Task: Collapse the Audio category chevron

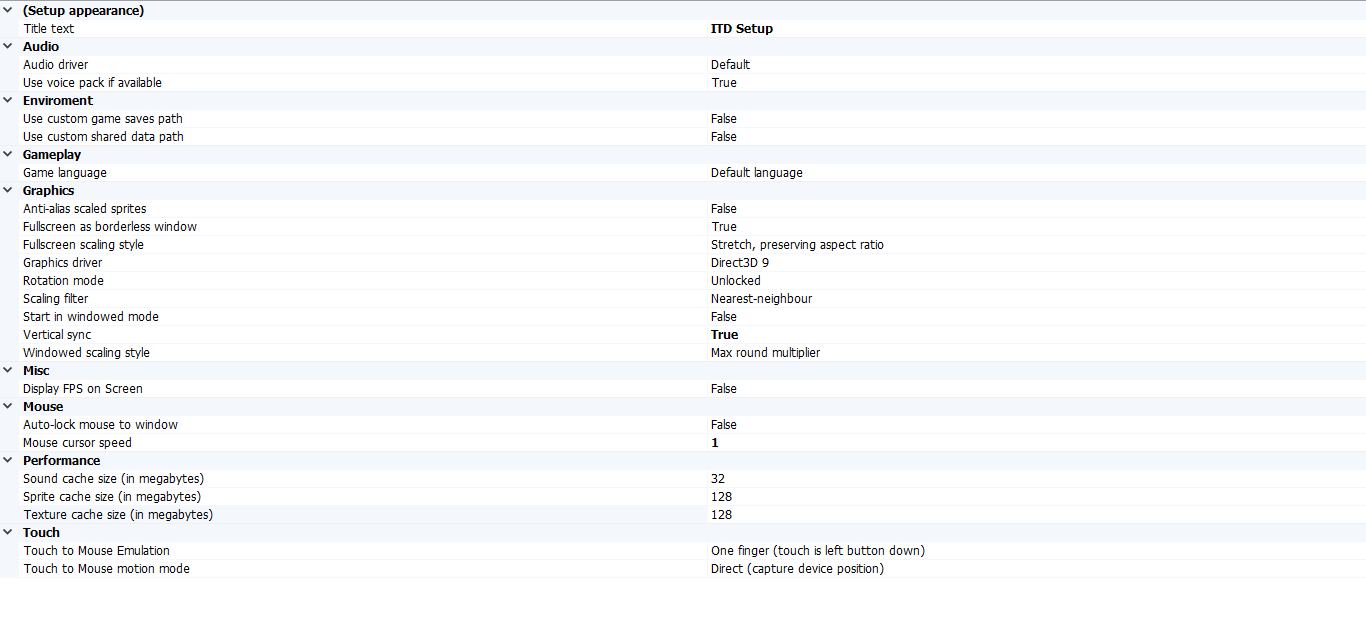Action: coord(8,46)
